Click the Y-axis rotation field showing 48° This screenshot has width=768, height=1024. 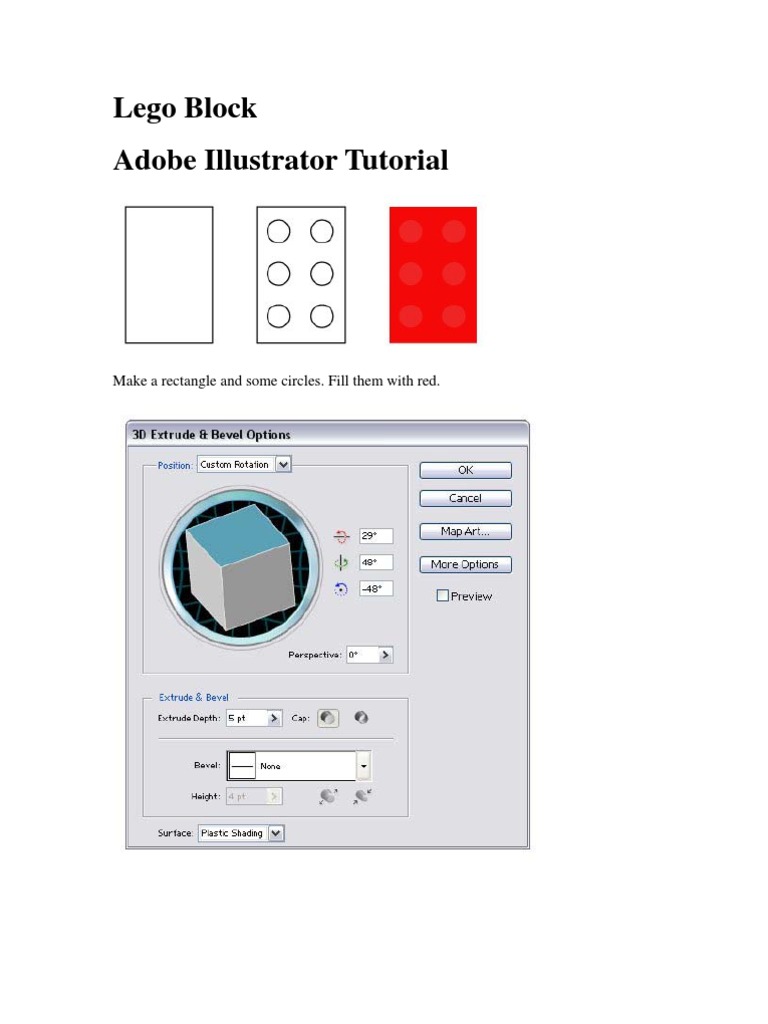click(376, 562)
